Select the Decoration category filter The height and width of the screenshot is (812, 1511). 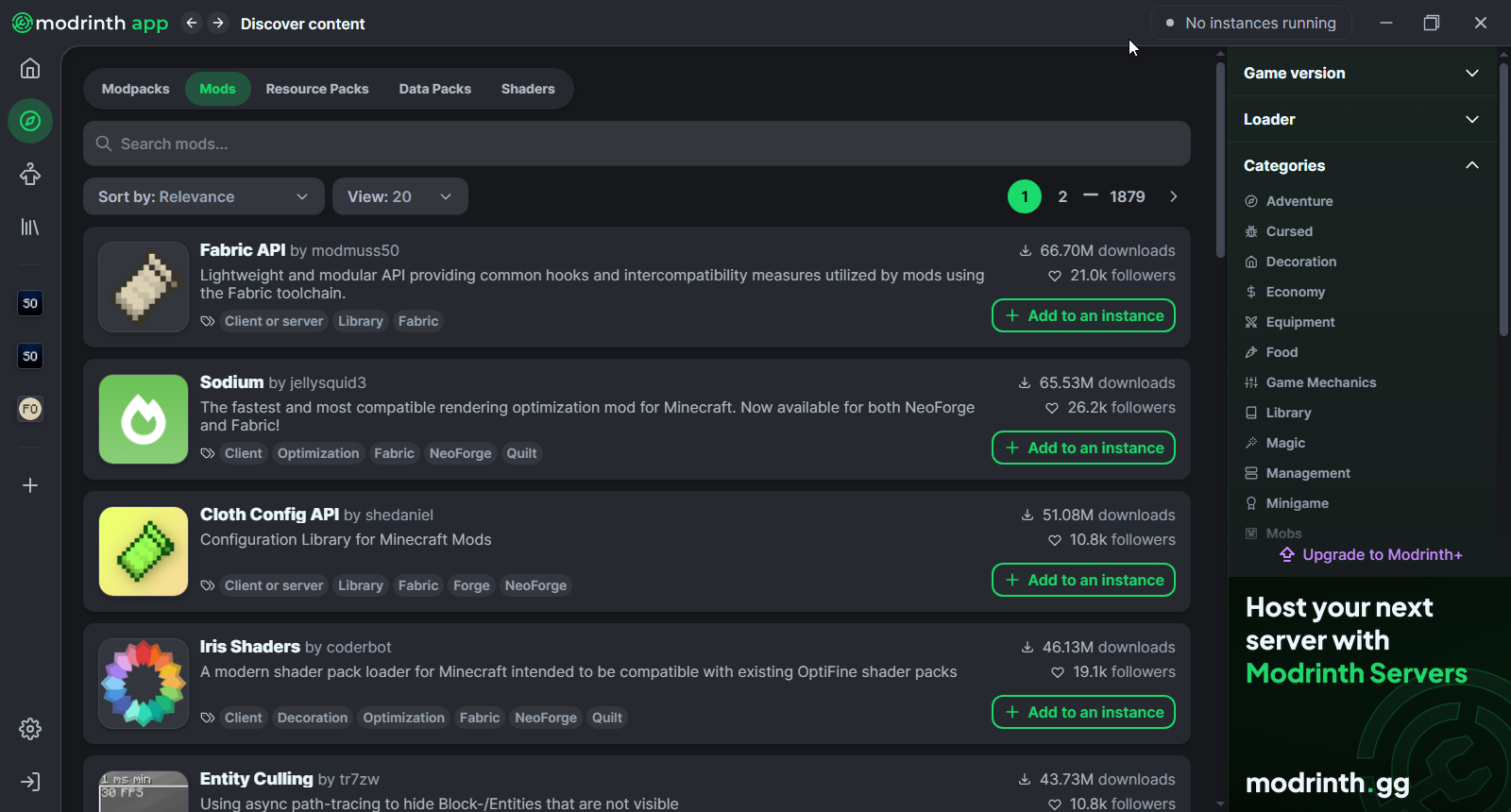tap(1290, 262)
